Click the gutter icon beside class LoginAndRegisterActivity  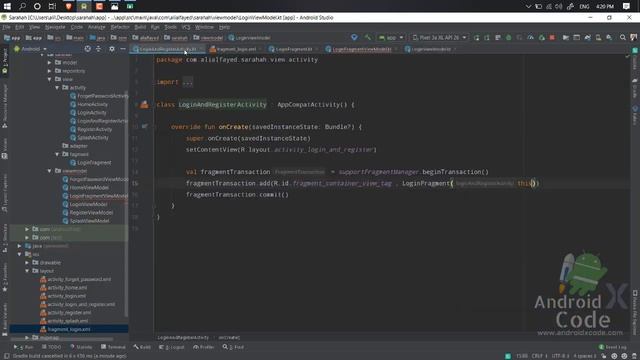[x=144, y=104]
